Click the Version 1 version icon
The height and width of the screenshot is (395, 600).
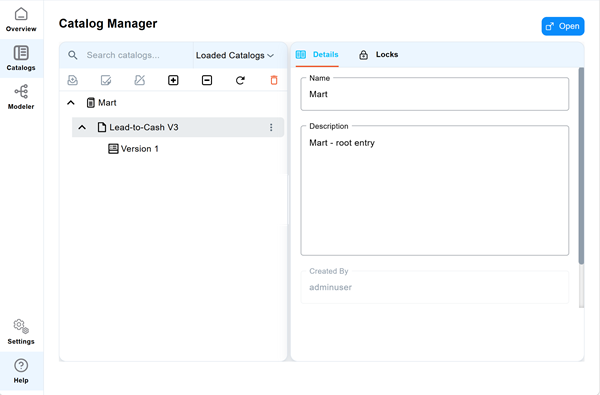113,149
